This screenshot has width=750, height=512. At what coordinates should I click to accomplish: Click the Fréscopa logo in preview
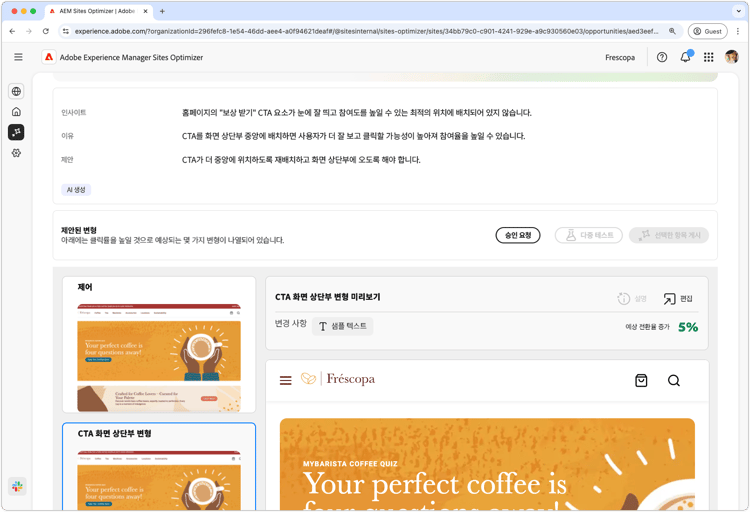pos(338,379)
